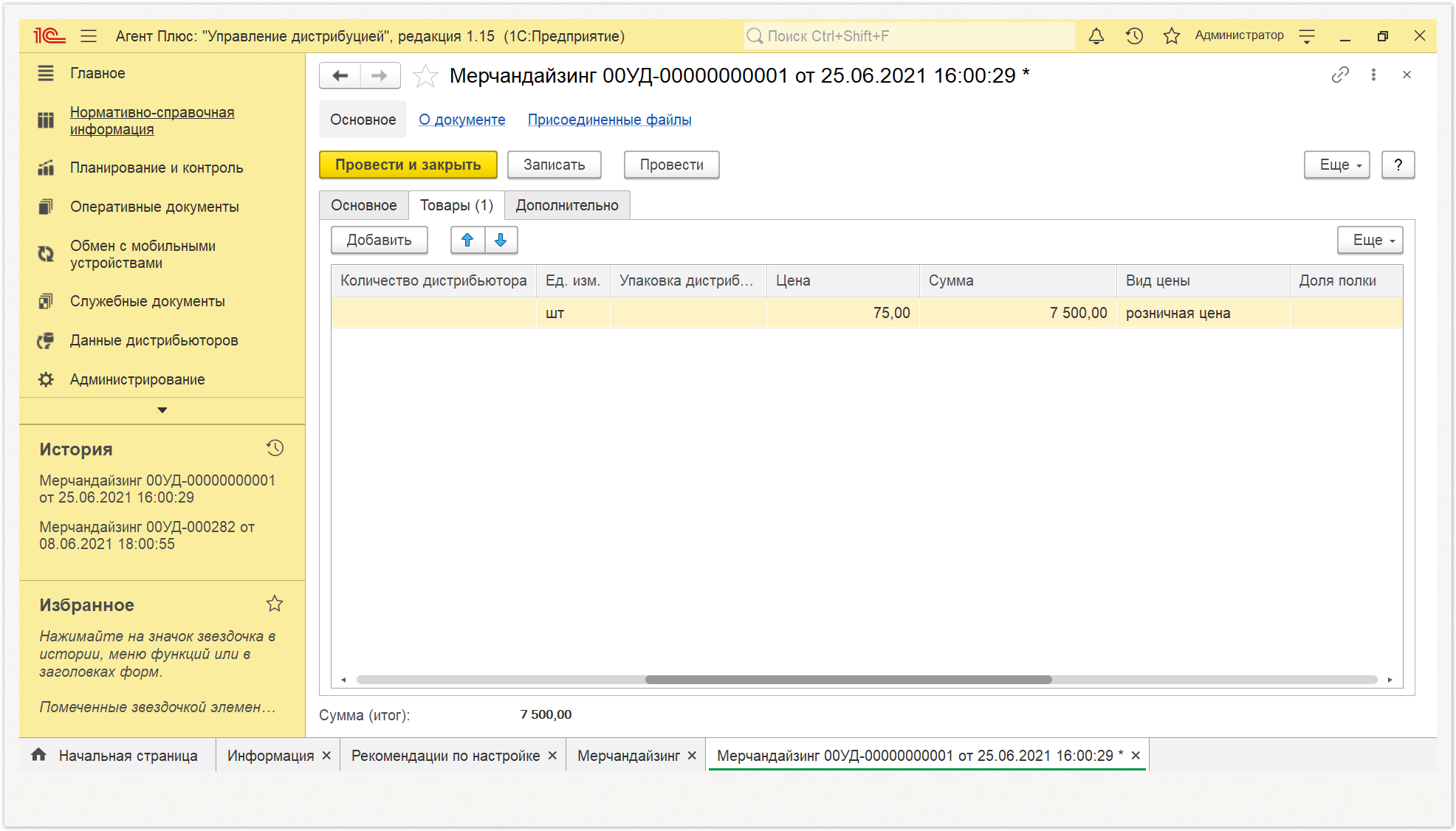Click the Администрирование gear icon
Viewport: 1456px width, 831px height.
[x=46, y=379]
